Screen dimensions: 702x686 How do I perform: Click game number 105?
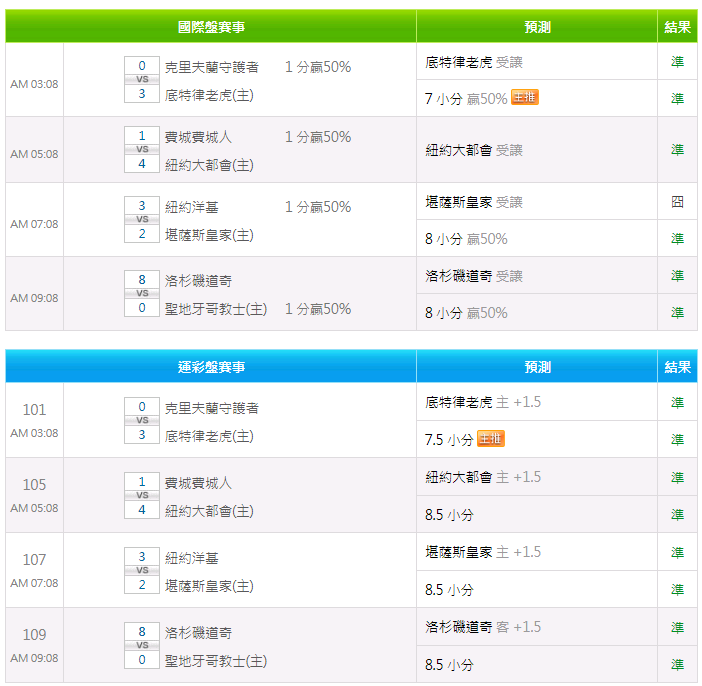coord(34,484)
